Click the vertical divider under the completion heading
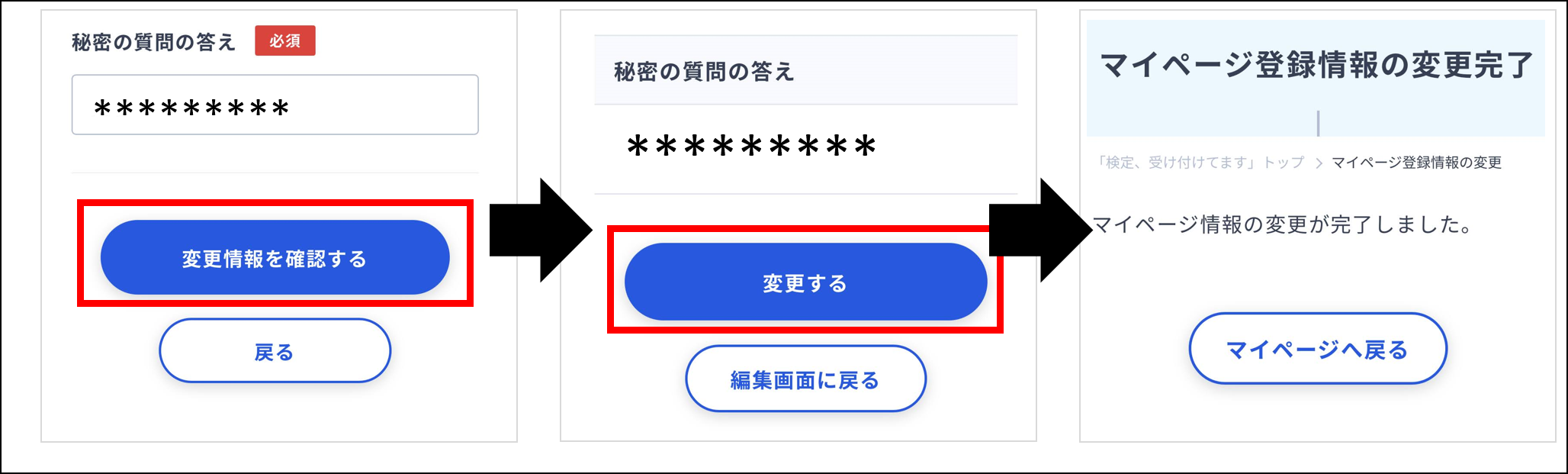 [x=1318, y=123]
